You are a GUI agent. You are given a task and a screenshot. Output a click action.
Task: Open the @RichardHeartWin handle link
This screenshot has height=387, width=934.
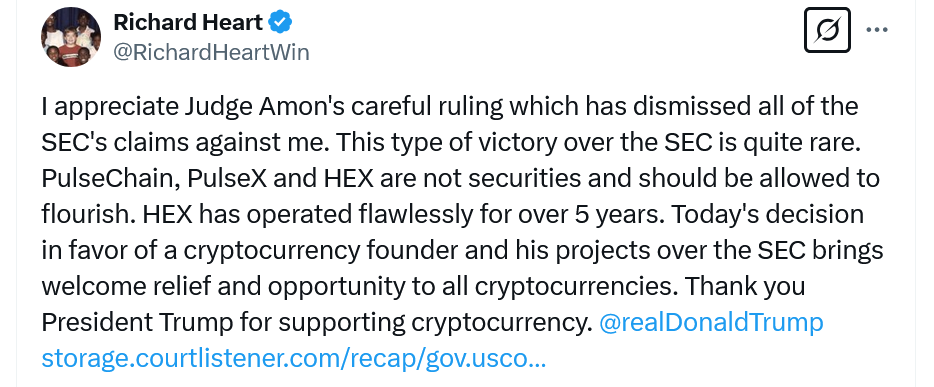pyautogui.click(x=211, y=52)
